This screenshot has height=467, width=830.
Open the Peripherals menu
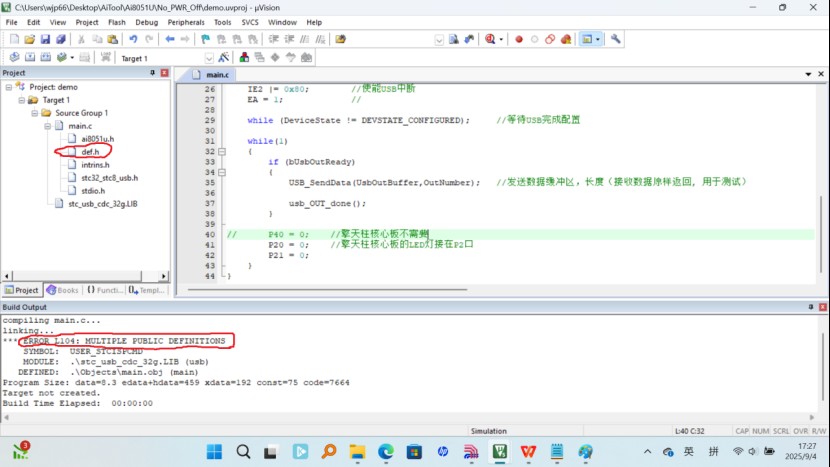(x=187, y=21)
